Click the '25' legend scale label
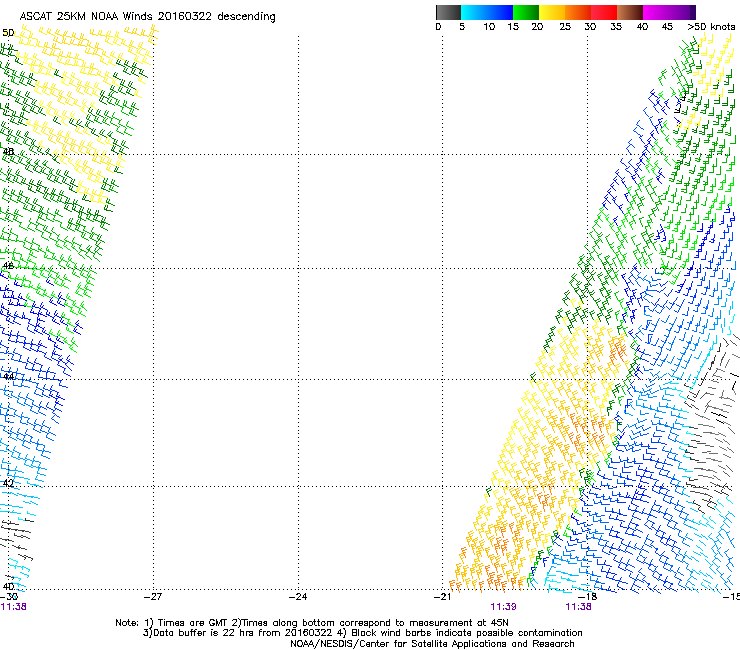Image resolution: width=740 pixels, height=650 pixels. pyautogui.click(x=565, y=27)
